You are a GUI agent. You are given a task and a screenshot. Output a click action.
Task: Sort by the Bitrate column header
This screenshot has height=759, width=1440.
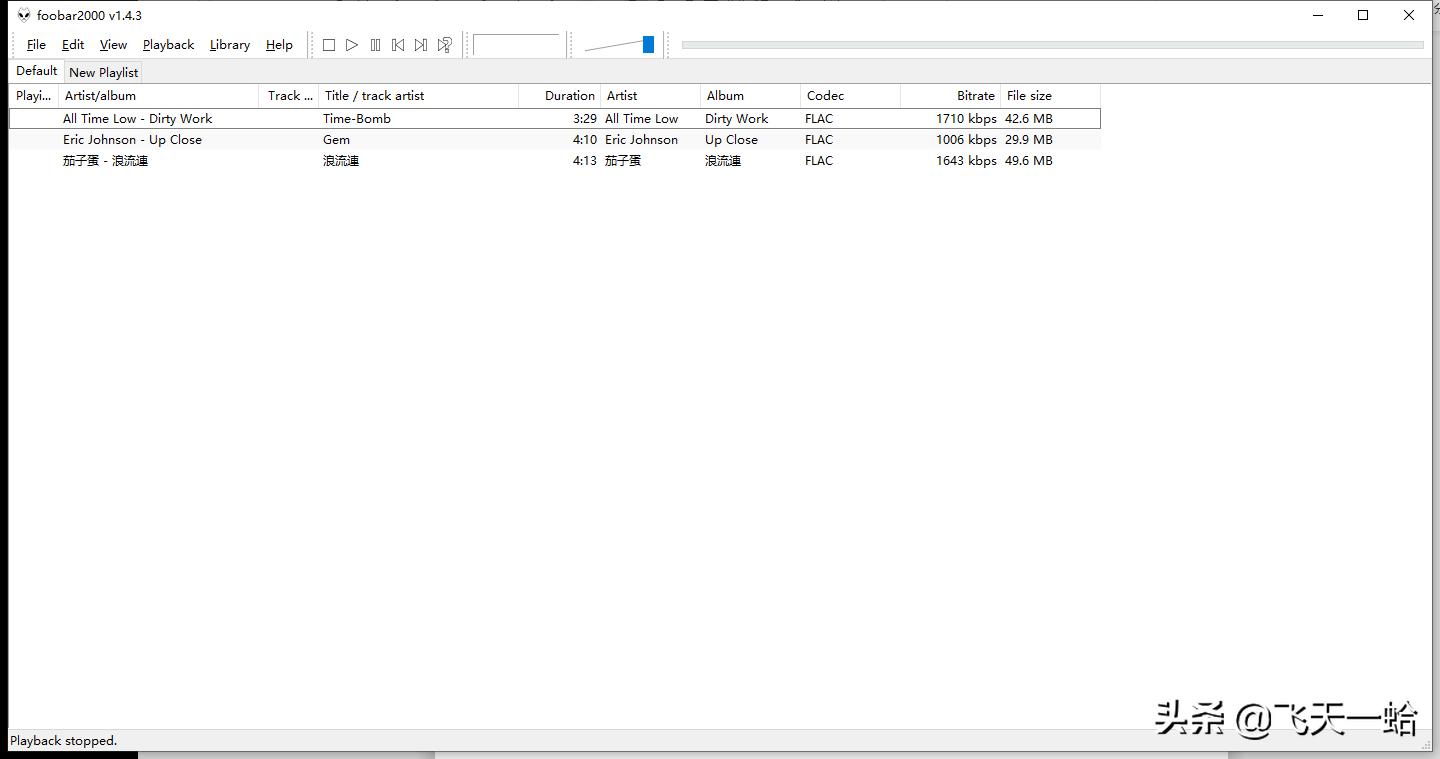[950, 96]
